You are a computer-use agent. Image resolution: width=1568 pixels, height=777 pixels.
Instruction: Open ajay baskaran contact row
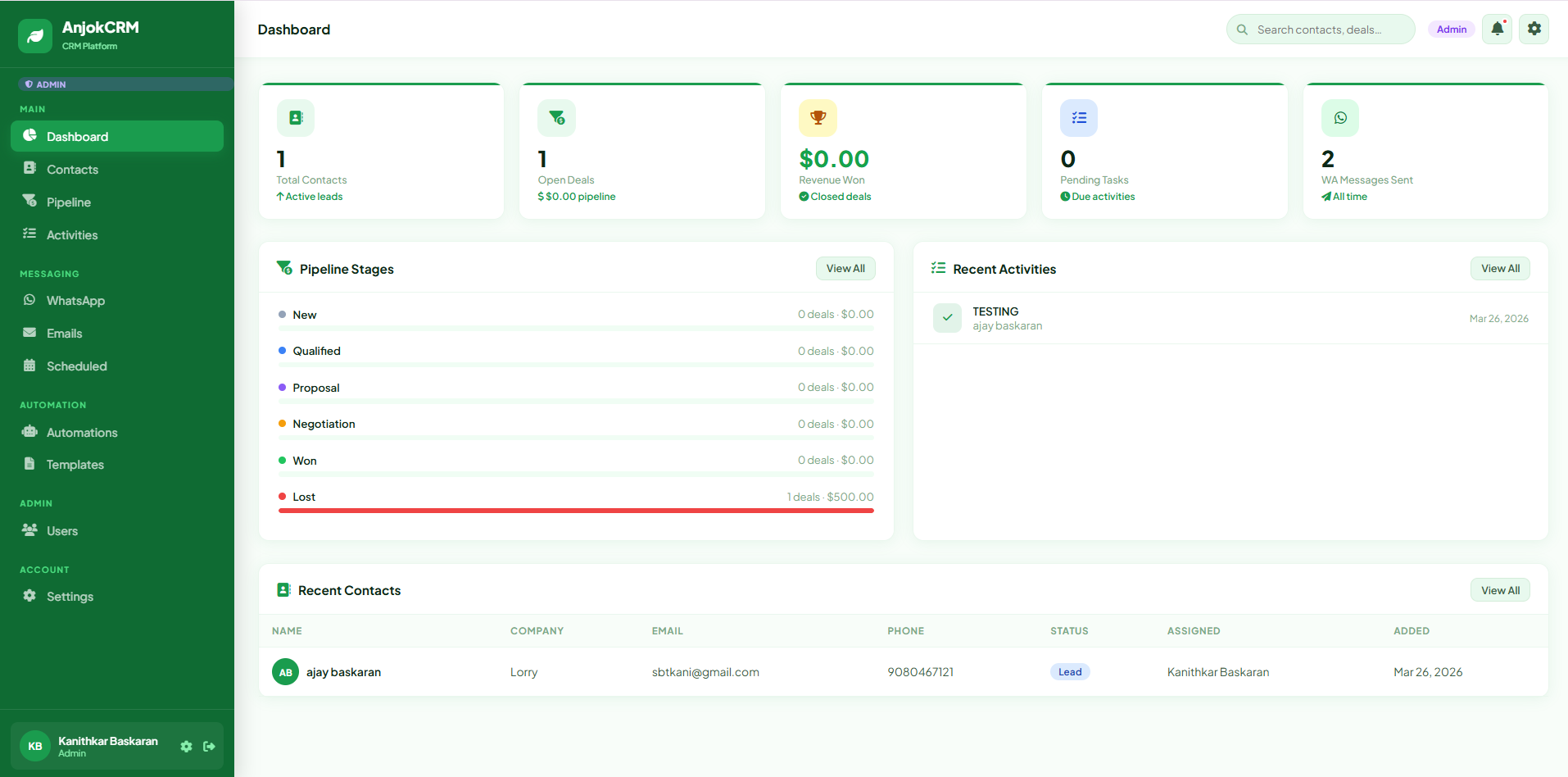click(343, 672)
